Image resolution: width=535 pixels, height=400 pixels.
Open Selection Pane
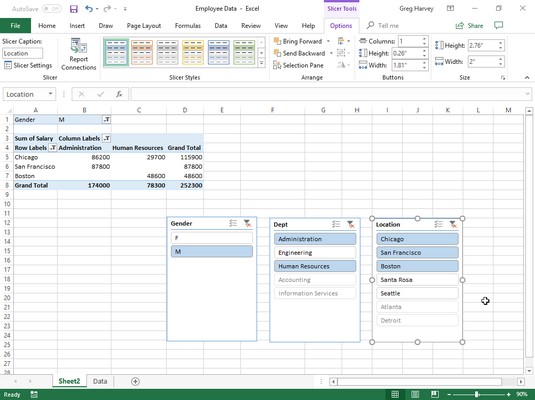pyautogui.click(x=298, y=65)
